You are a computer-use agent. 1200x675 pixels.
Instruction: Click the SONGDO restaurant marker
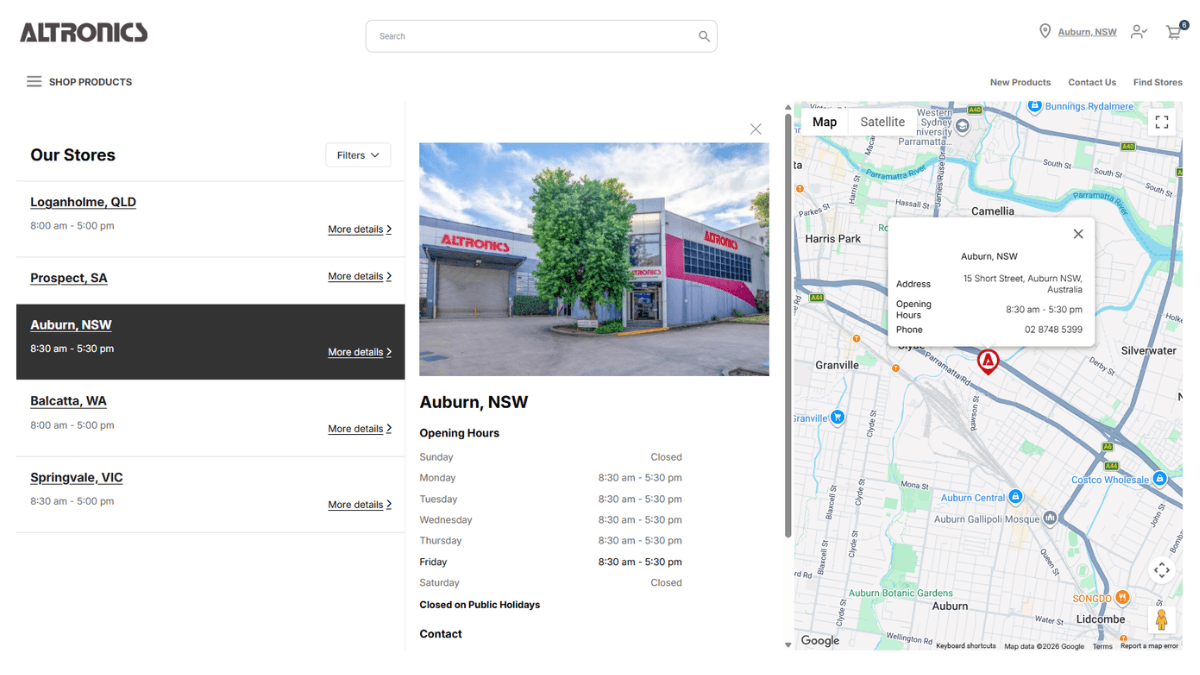point(1123,598)
